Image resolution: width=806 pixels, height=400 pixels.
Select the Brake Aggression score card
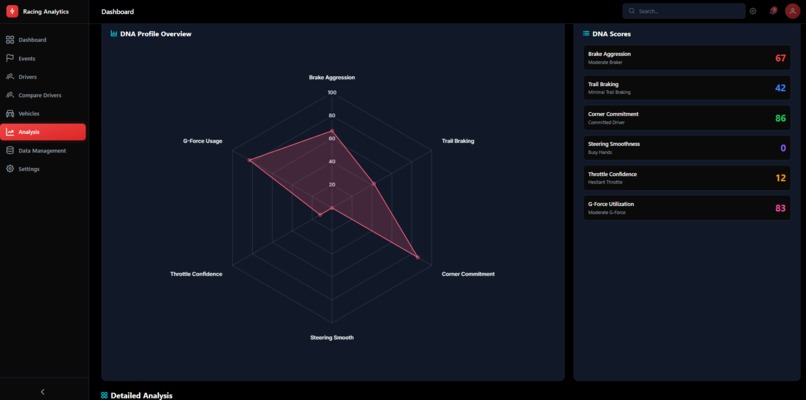[x=687, y=58]
